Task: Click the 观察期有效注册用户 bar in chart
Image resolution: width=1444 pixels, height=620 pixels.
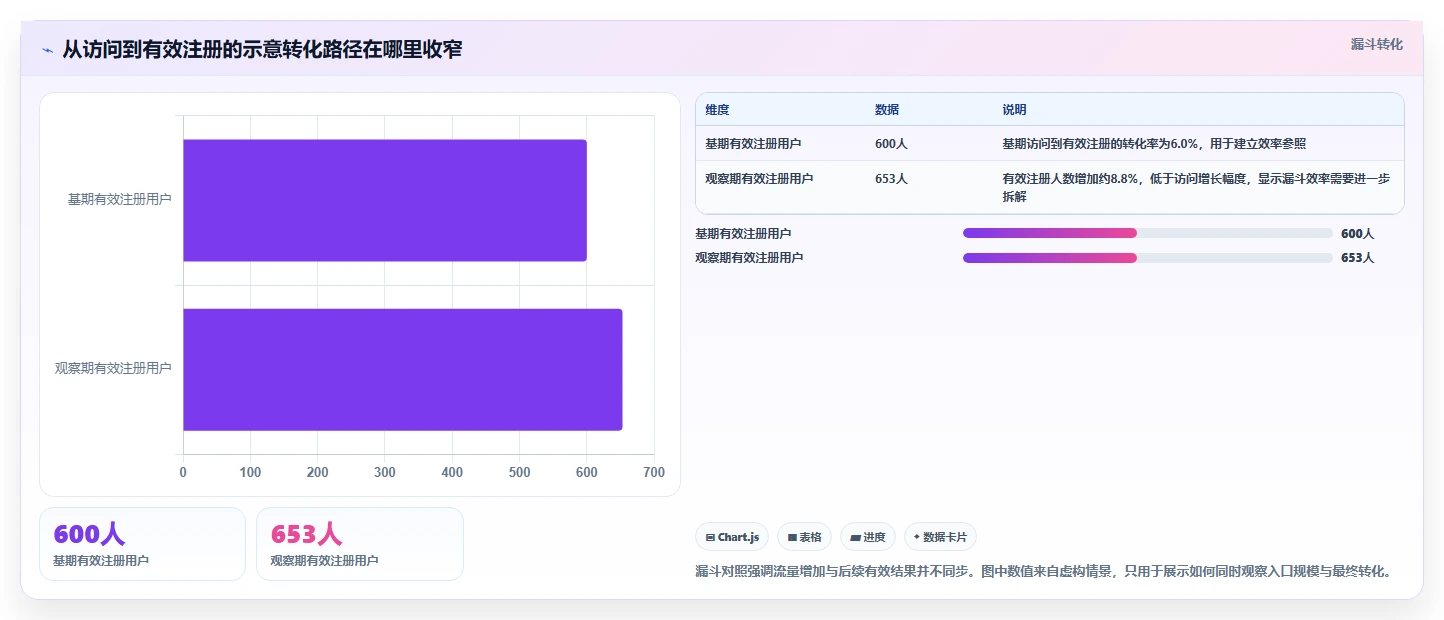Action: coord(403,369)
